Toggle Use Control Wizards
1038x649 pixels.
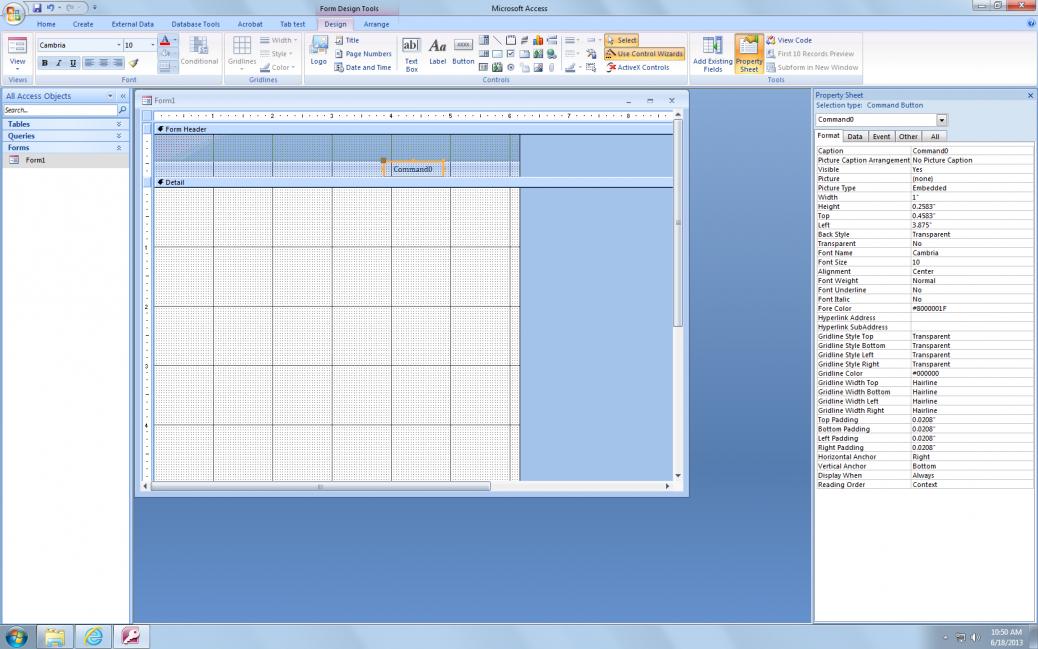[645, 54]
